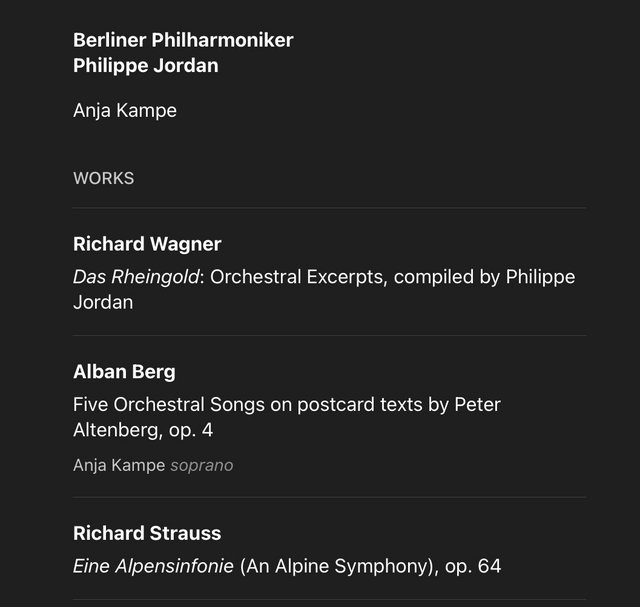Open the Richard Wagner composer entry
The width and height of the screenshot is (640, 607).
147,244
